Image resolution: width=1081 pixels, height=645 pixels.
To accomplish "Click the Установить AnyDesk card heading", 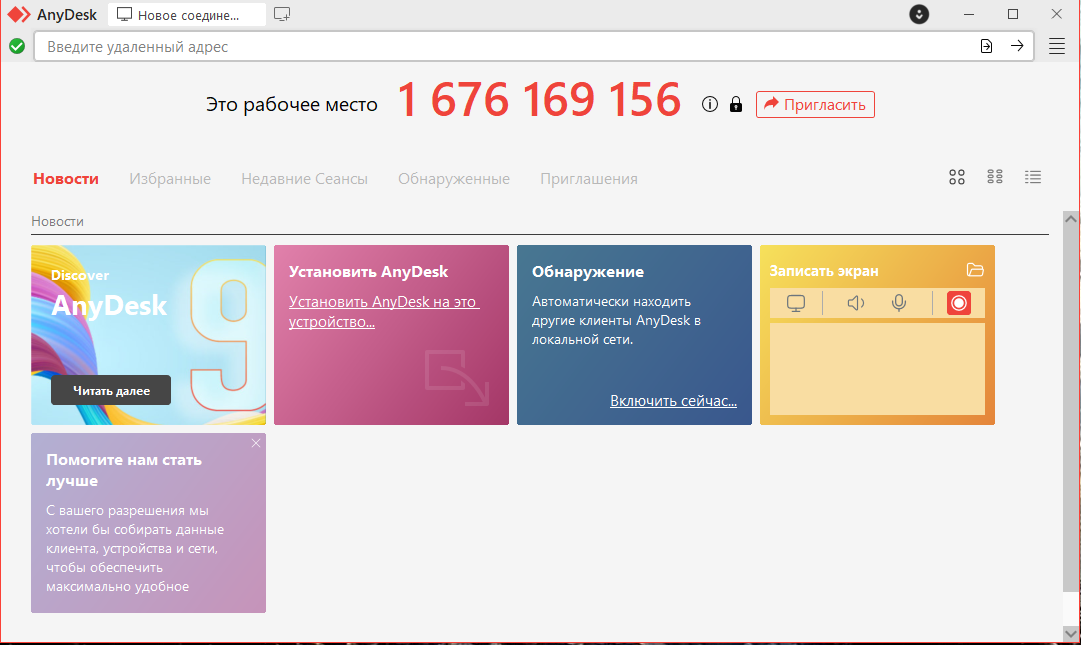I will click(x=368, y=272).
